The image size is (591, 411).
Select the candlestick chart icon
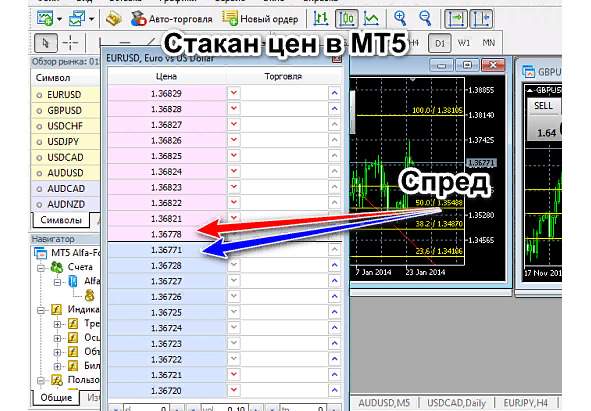coord(346,18)
